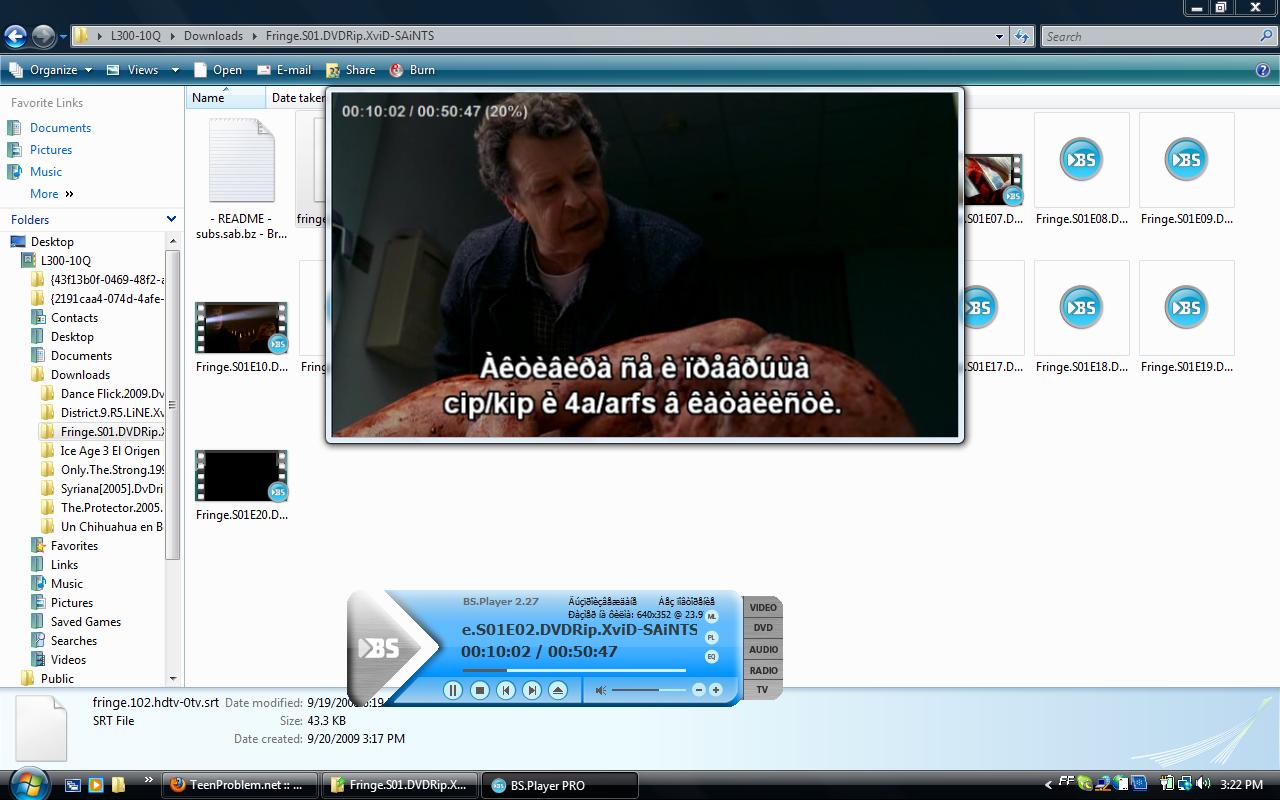The width and height of the screenshot is (1280, 800).
Task: Switch to VIDEO mode tab in BS.Player
Action: coord(763,607)
